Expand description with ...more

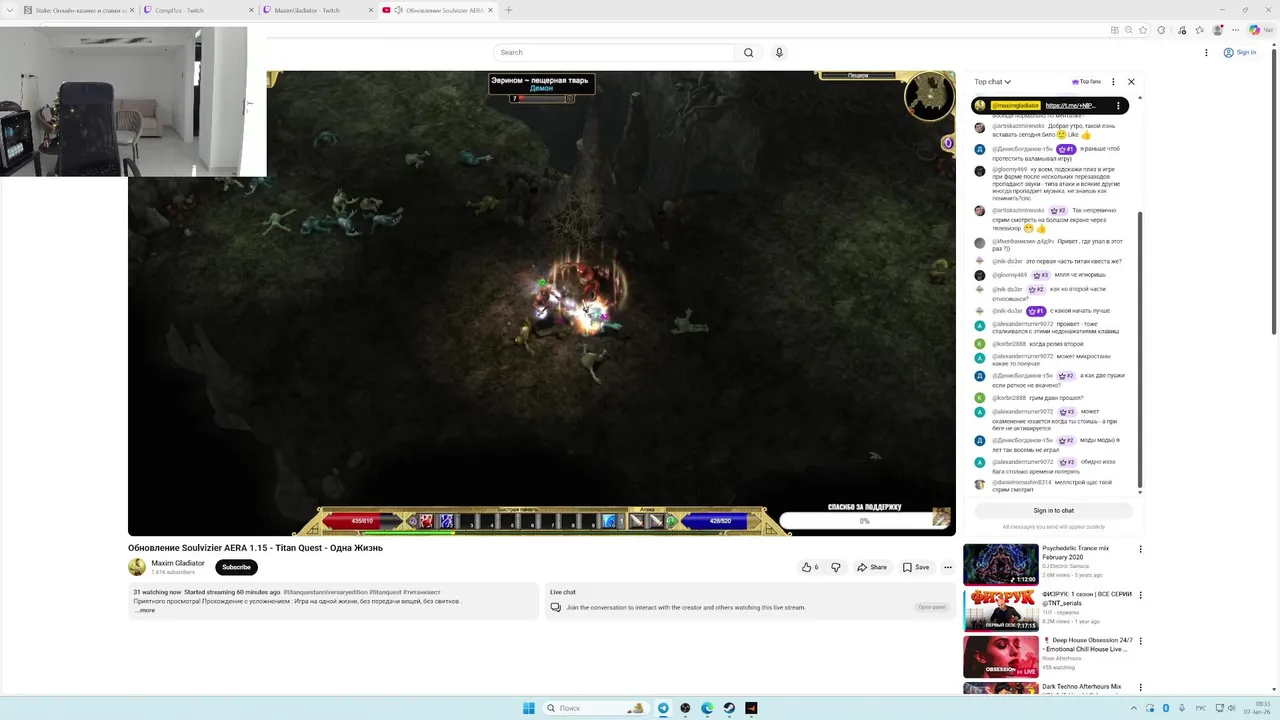[146, 610]
